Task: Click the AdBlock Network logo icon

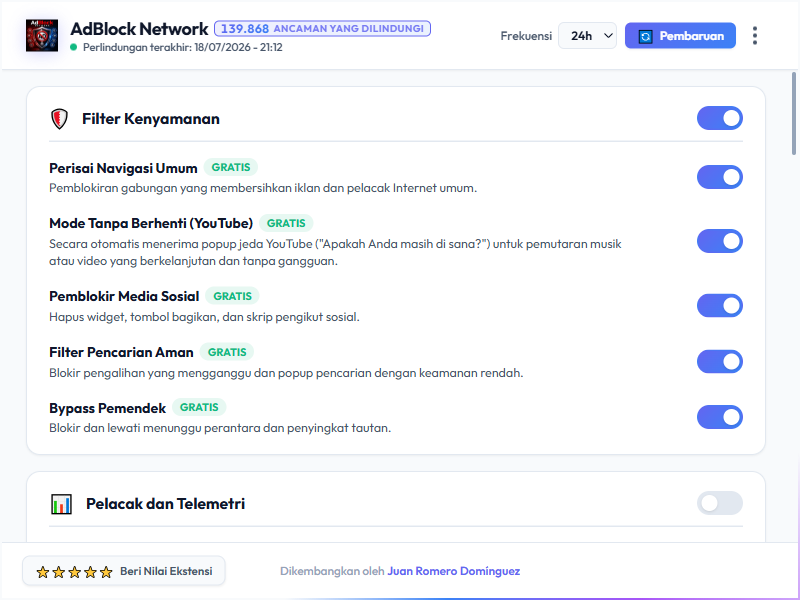Action: [x=42, y=36]
